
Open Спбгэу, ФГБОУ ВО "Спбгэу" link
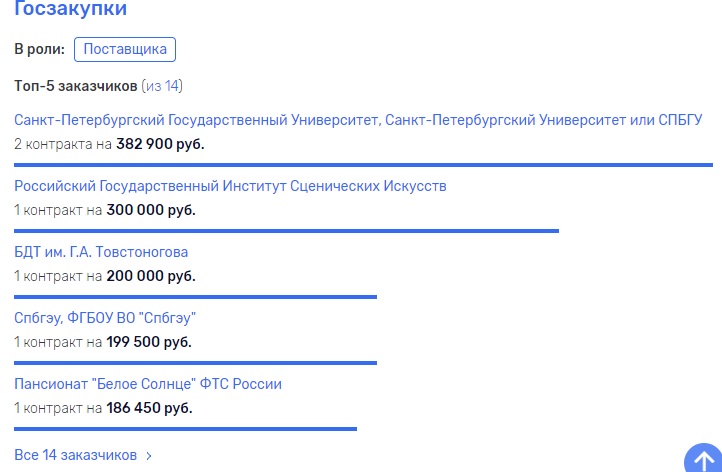click(x=105, y=318)
